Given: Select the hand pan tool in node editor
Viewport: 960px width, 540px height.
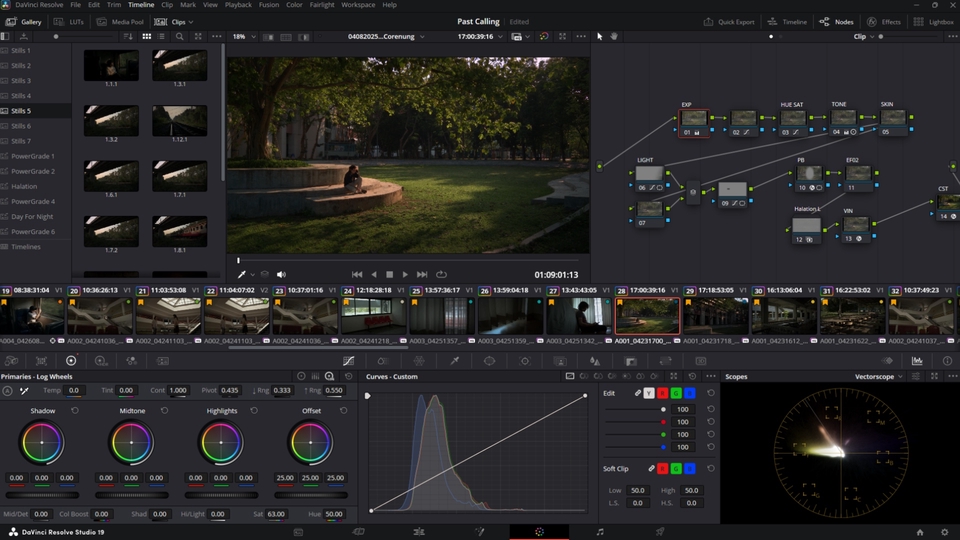Looking at the screenshot, I should (613, 37).
